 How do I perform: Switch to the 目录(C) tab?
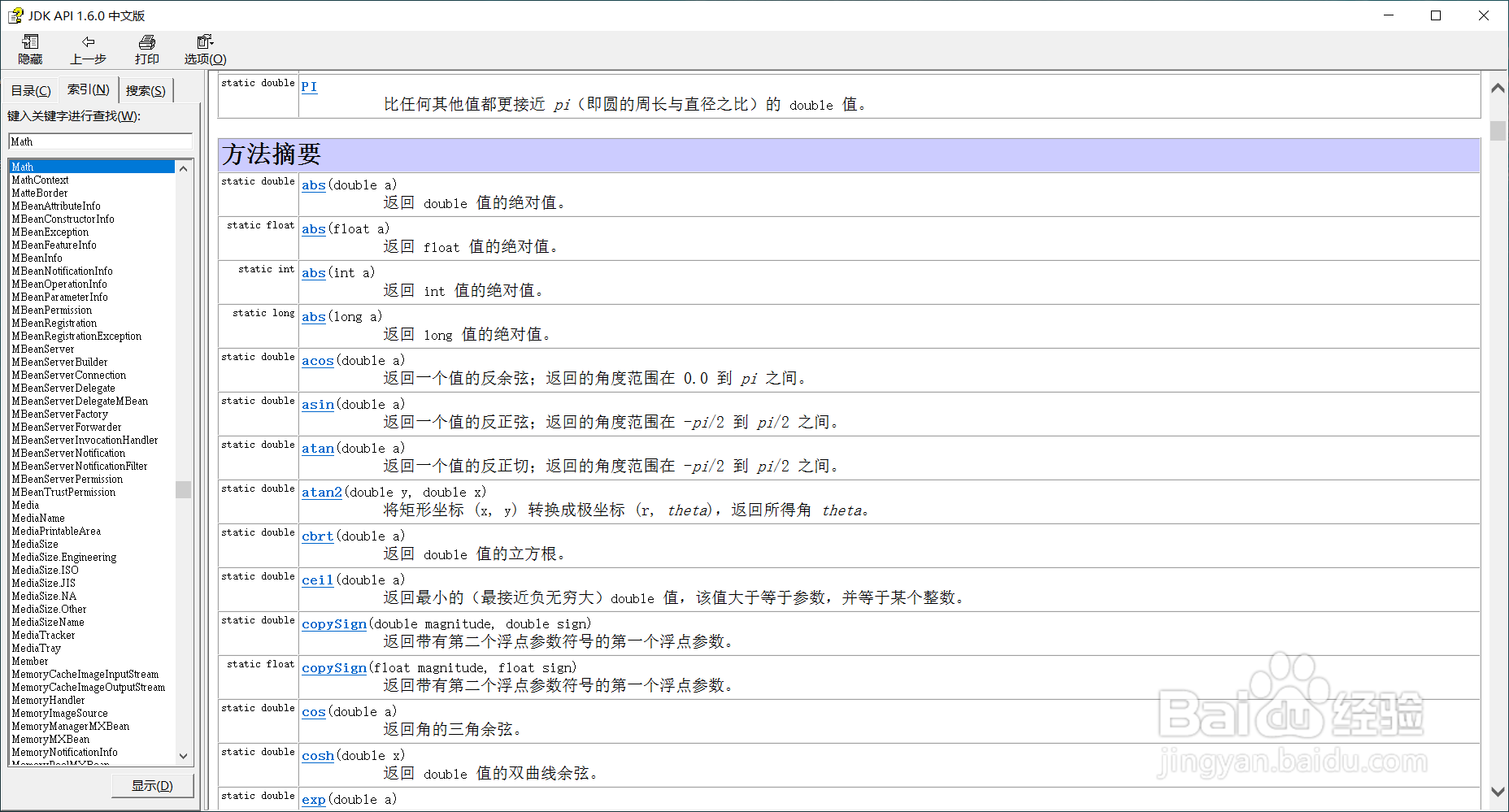pos(30,89)
